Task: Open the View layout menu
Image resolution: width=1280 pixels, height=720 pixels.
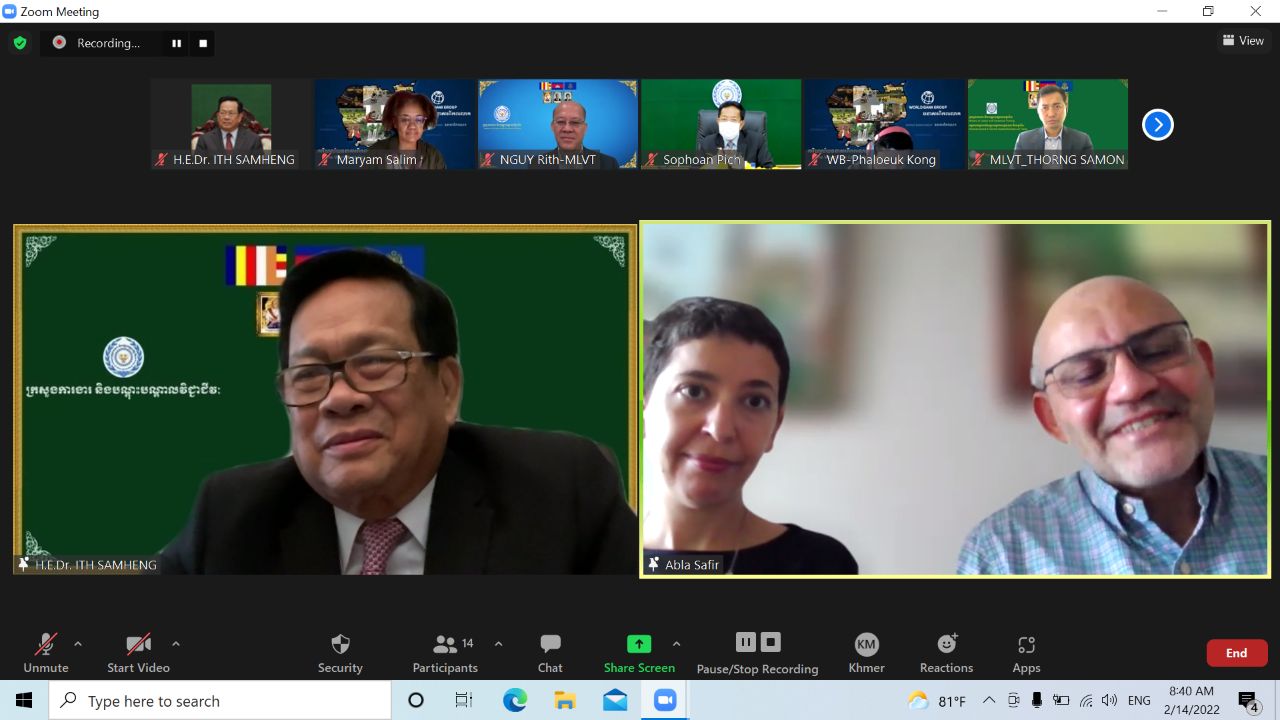Action: (x=1243, y=41)
